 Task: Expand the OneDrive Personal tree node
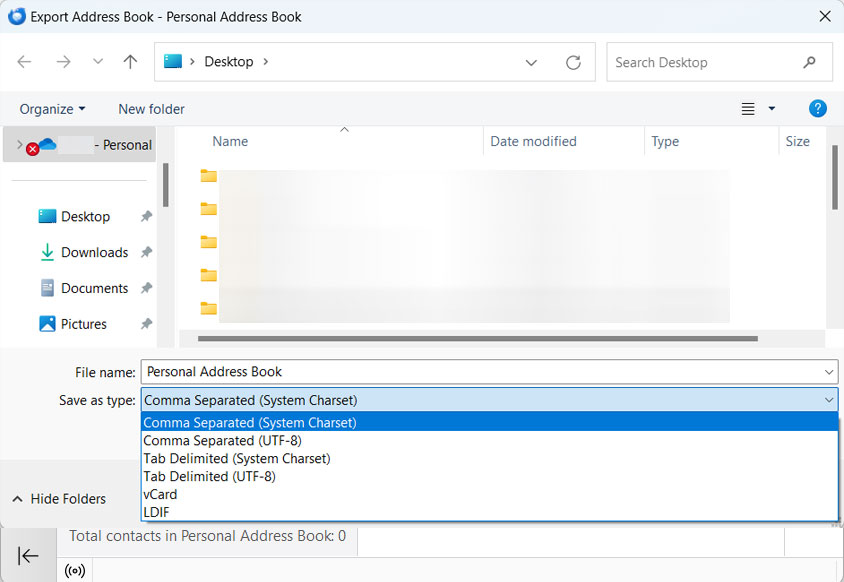[x=22, y=144]
